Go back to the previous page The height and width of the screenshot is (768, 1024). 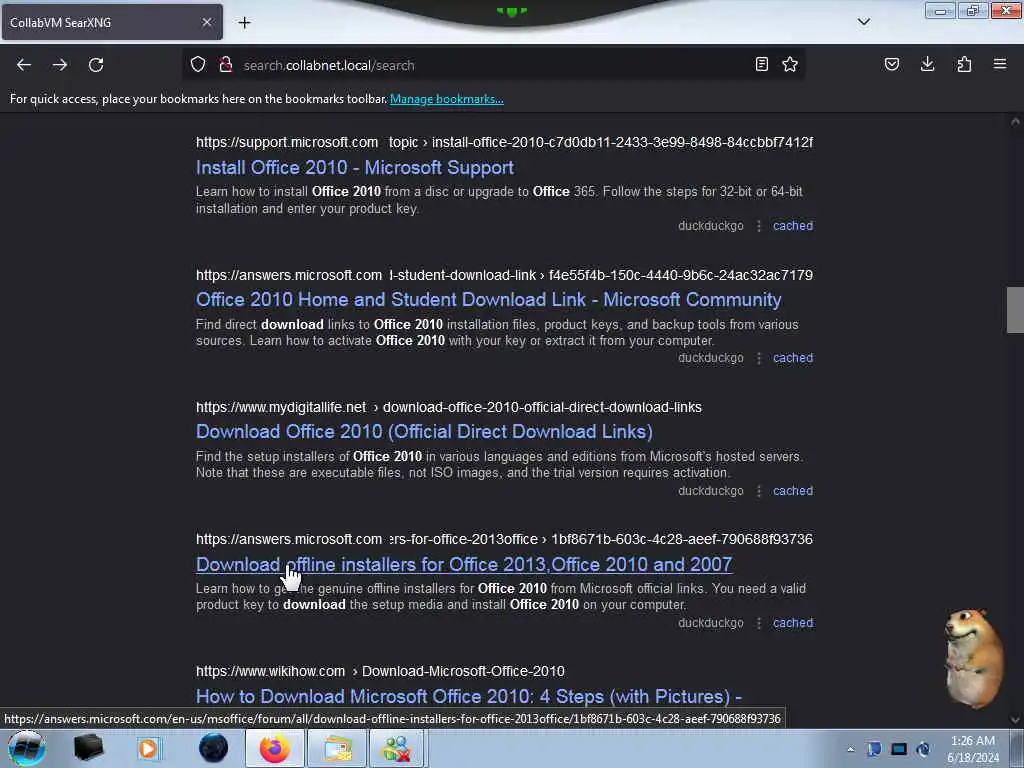tap(24, 65)
